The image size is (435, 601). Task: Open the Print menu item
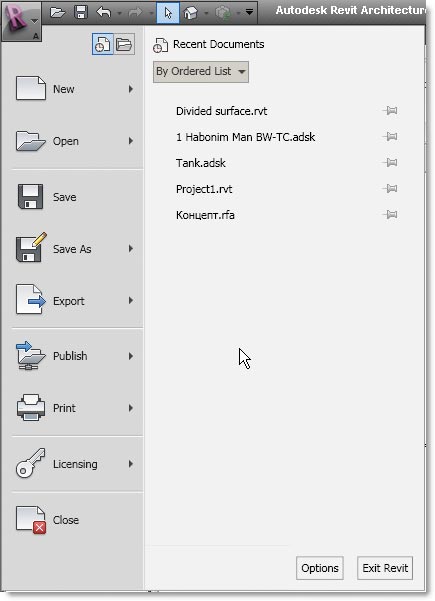[77, 408]
